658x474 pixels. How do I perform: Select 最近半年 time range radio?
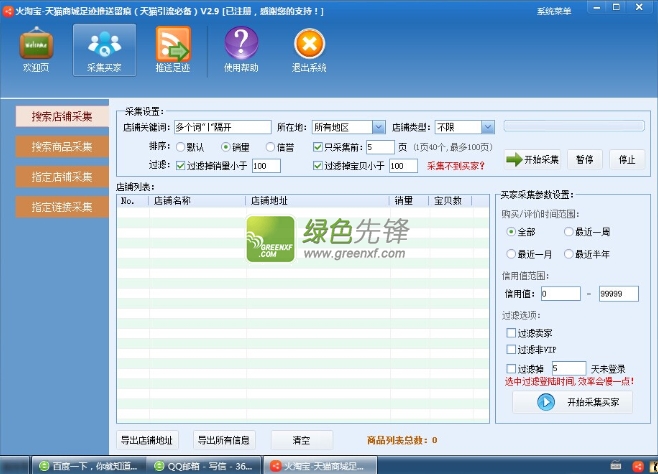[568, 254]
